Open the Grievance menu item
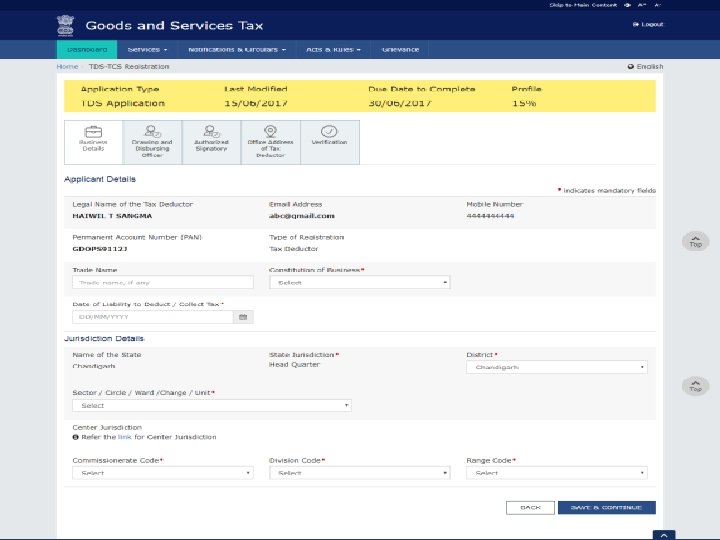 400,50
